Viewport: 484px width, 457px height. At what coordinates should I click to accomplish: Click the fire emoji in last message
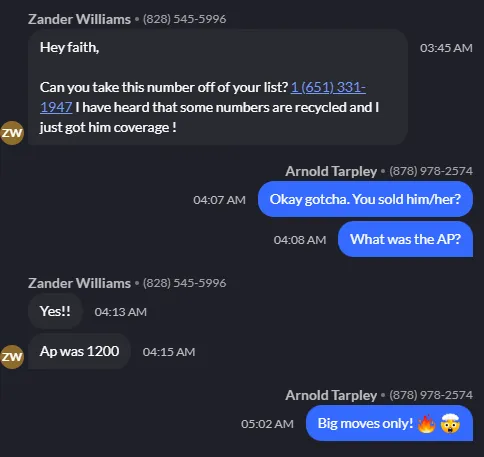426,424
